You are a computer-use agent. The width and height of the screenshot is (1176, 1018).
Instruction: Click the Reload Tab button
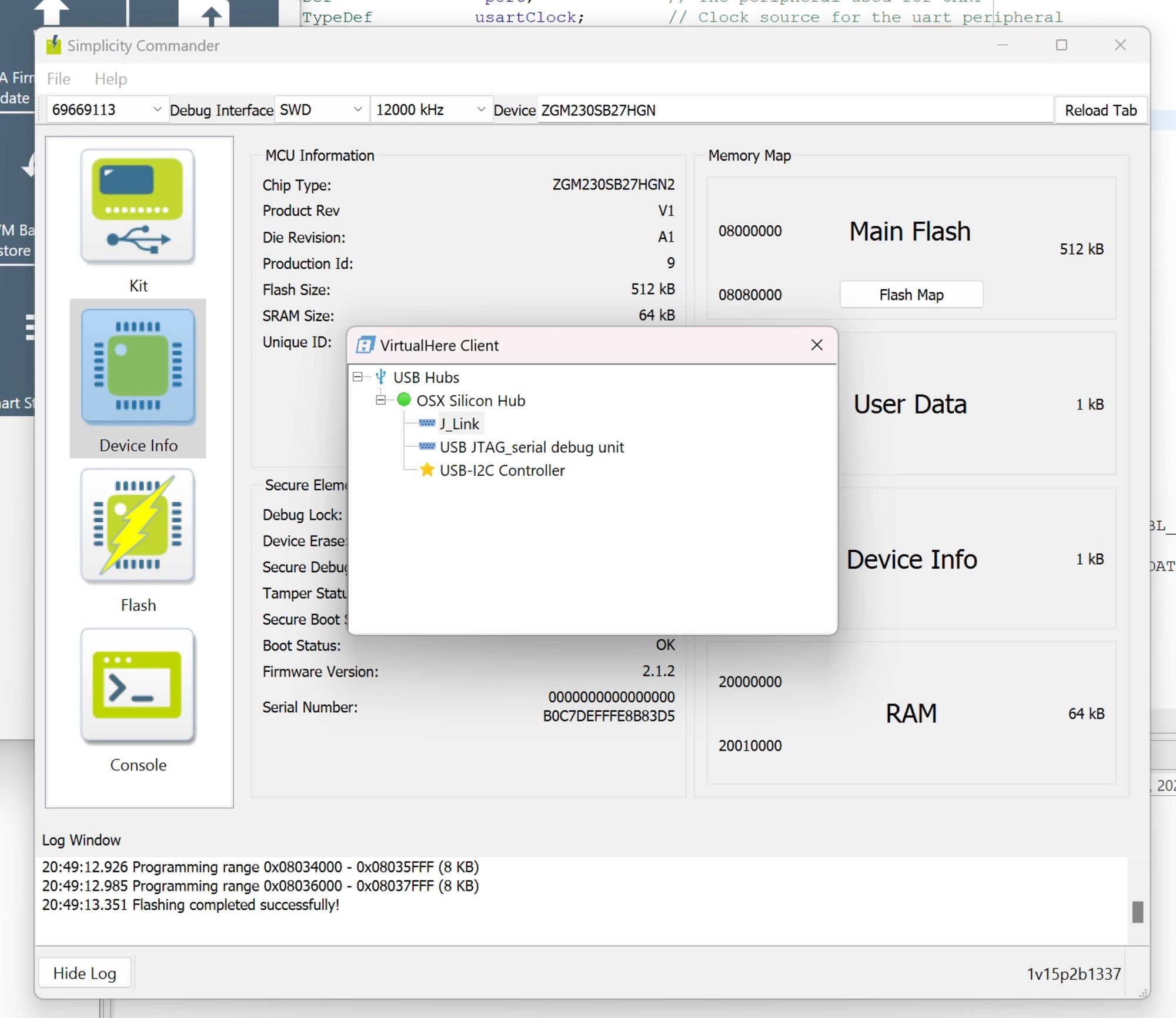click(x=1101, y=110)
